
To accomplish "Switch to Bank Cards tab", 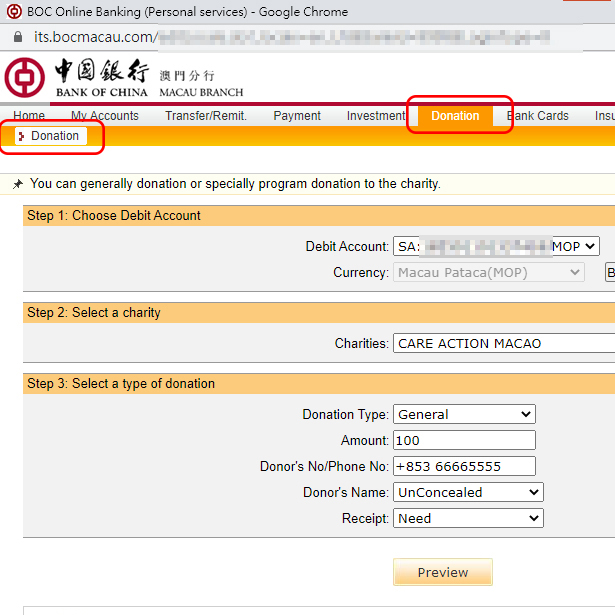I will tap(538, 116).
